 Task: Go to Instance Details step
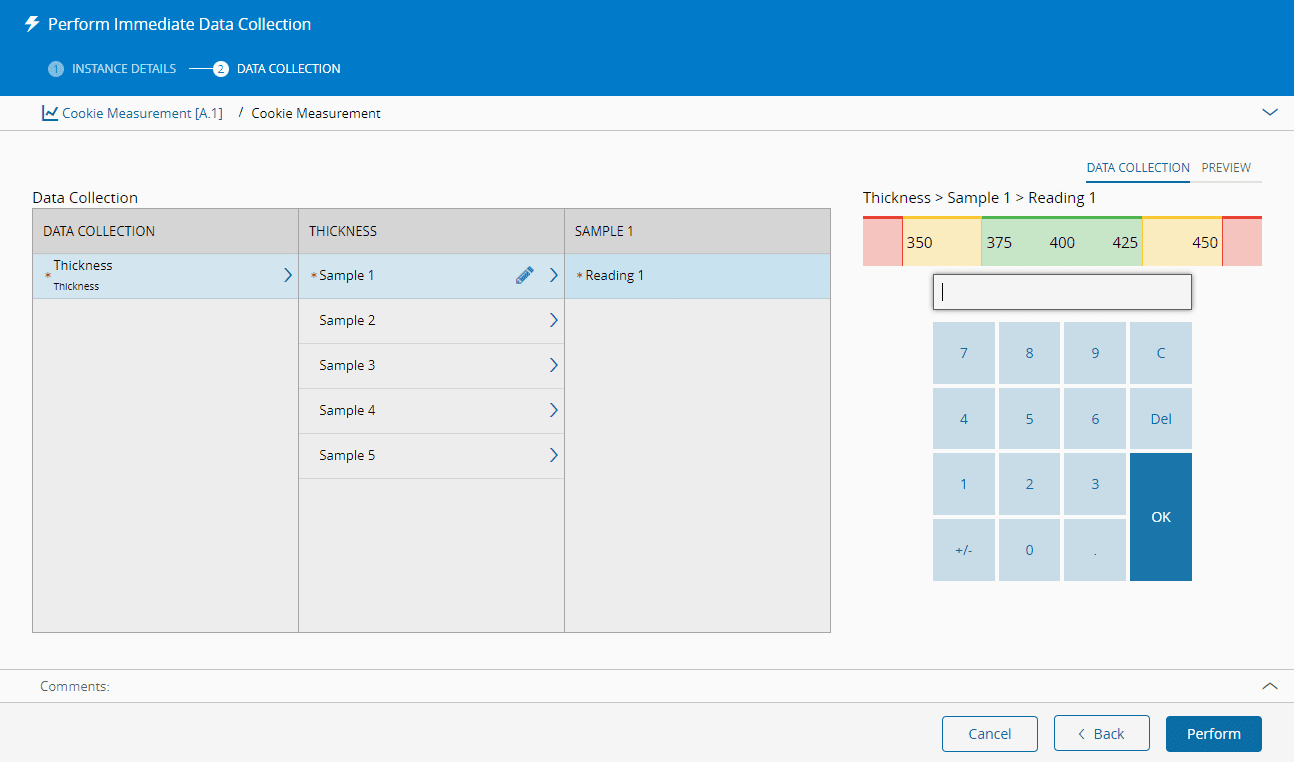point(112,69)
